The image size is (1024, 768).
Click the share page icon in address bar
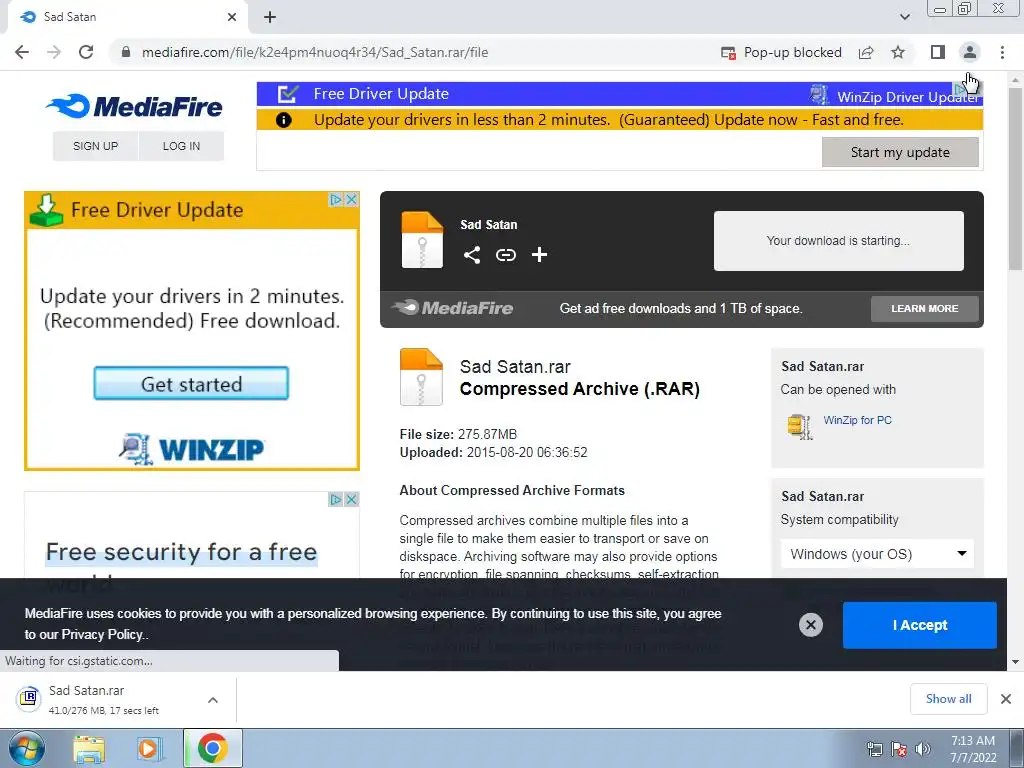[866, 52]
